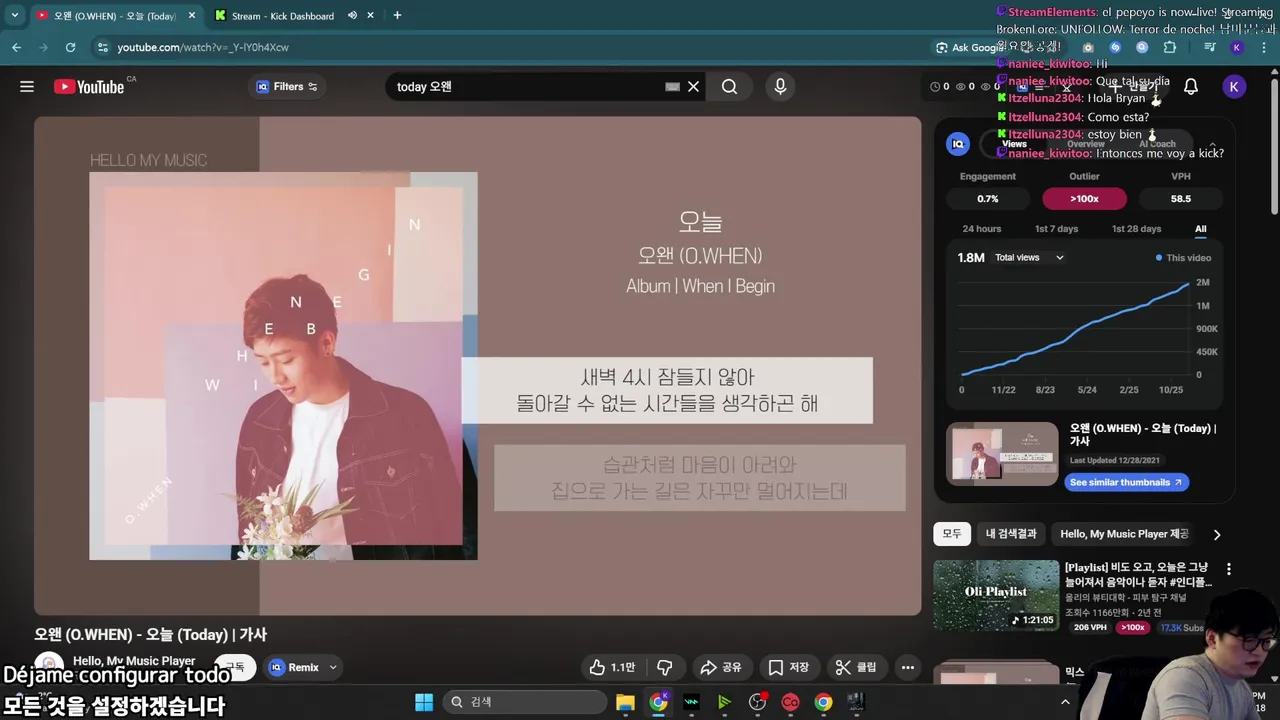1280x720 pixels.
Task: Toggle the This video chart legend
Action: 1183,258
